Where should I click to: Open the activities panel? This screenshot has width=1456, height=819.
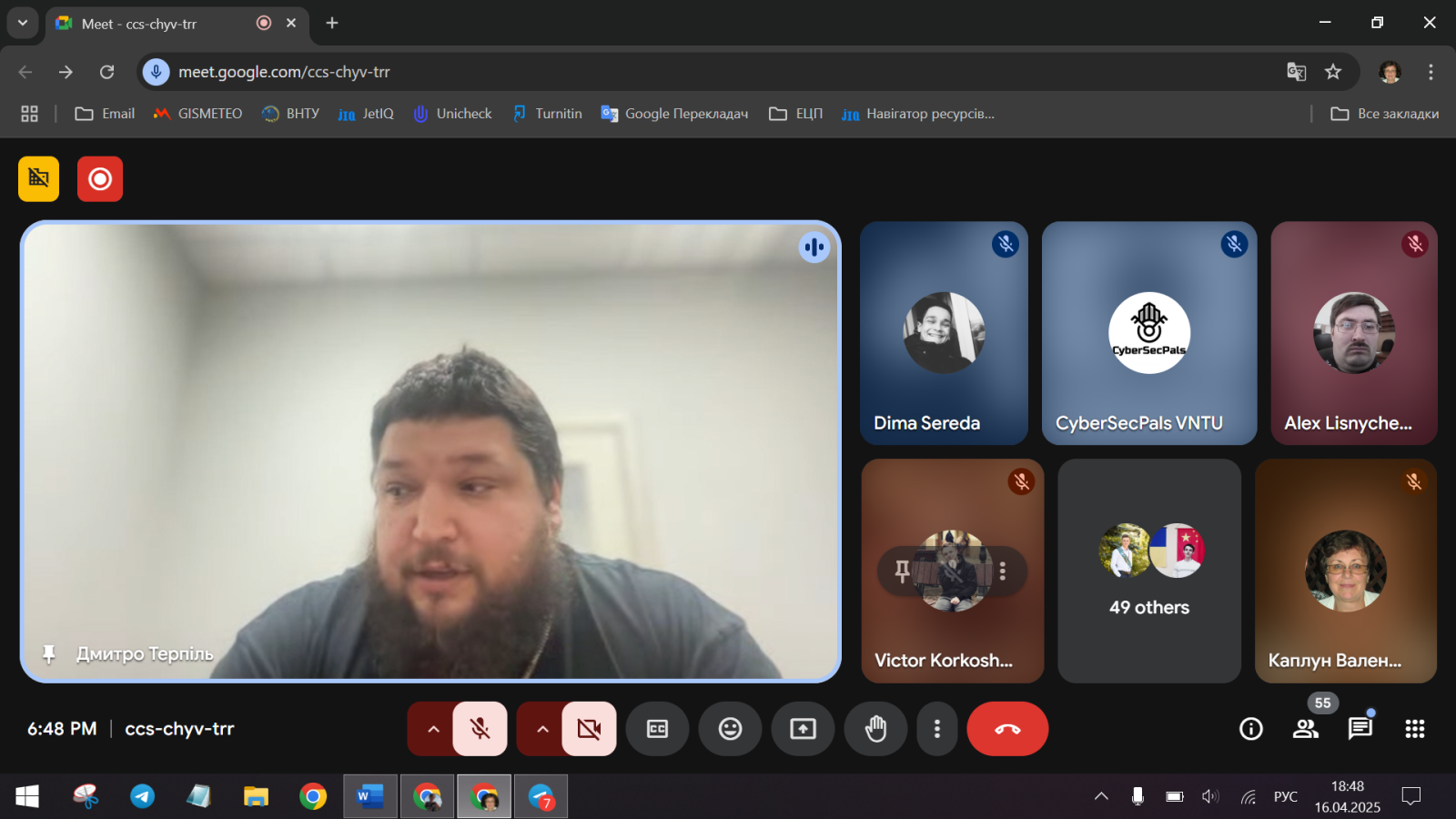[1415, 729]
